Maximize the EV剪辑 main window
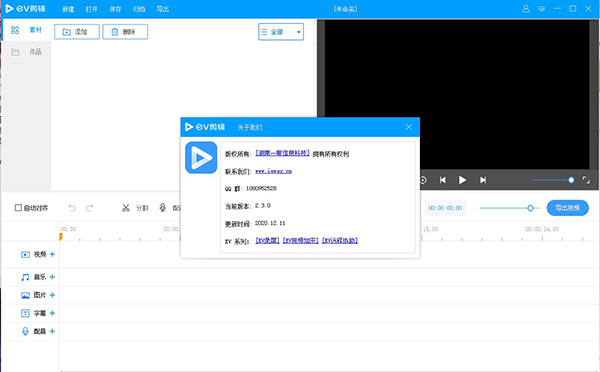Image resolution: width=600 pixels, height=372 pixels. tap(573, 9)
